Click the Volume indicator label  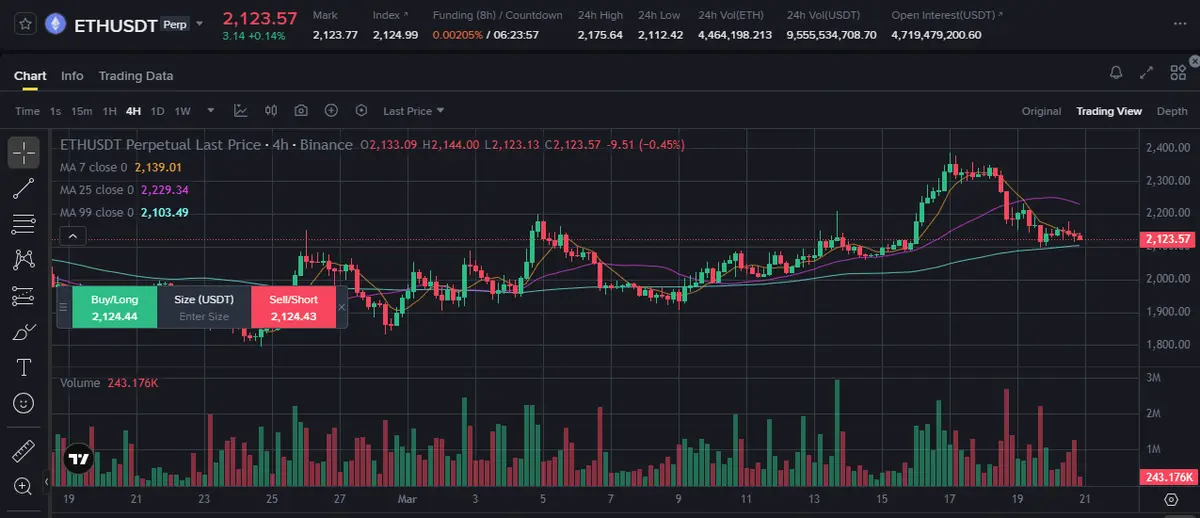[79, 383]
